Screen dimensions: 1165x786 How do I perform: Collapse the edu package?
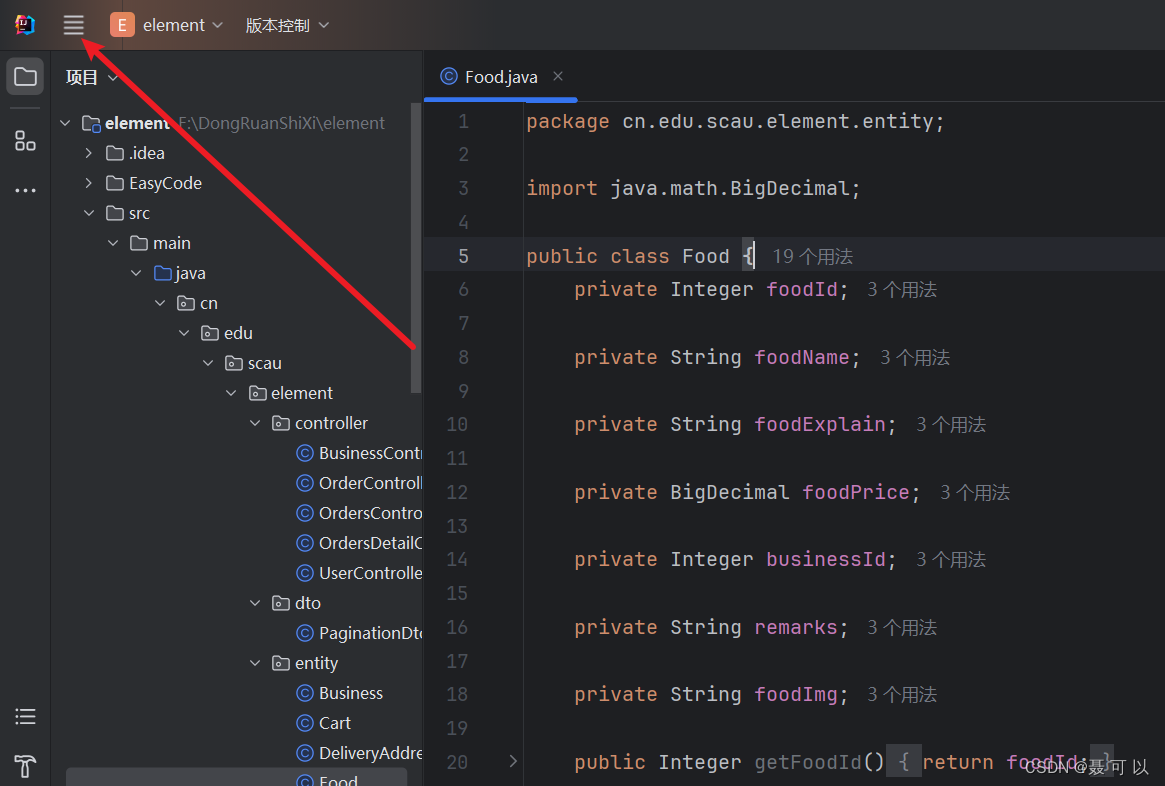[184, 333]
